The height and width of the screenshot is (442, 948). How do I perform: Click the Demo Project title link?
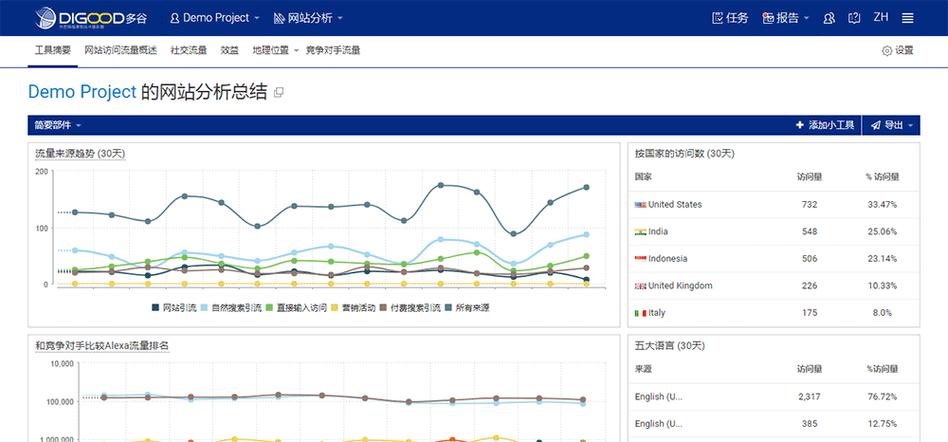(82, 92)
